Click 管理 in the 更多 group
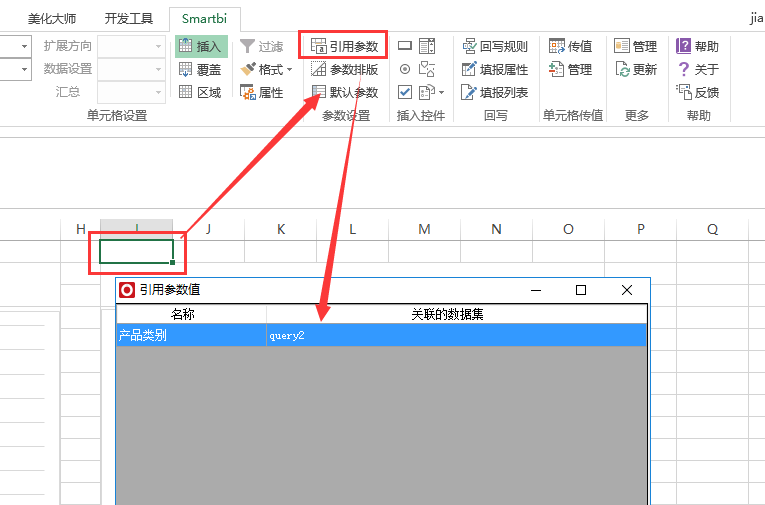This screenshot has width=765, height=505. point(635,46)
